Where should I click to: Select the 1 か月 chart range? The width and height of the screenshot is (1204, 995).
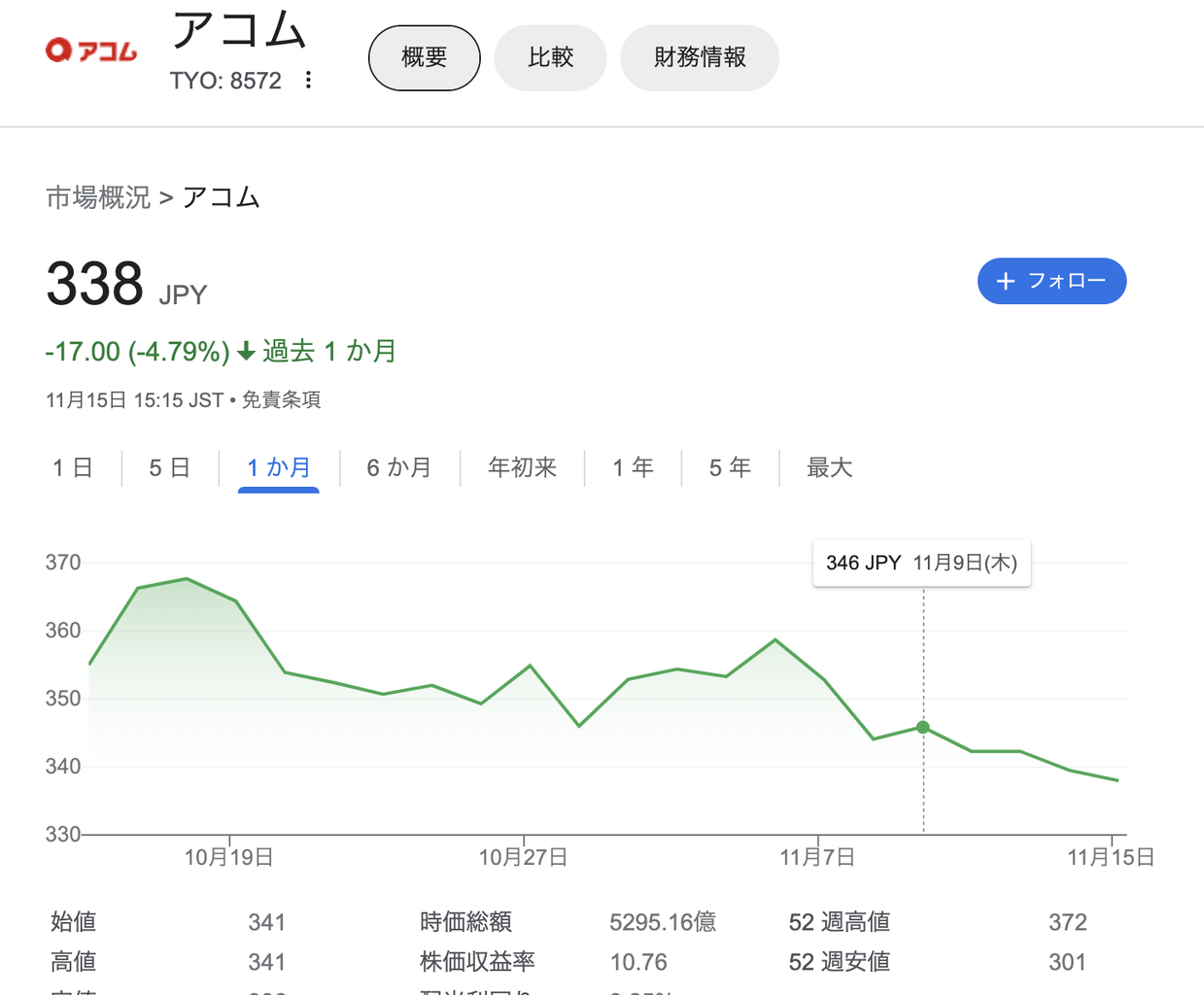(279, 468)
